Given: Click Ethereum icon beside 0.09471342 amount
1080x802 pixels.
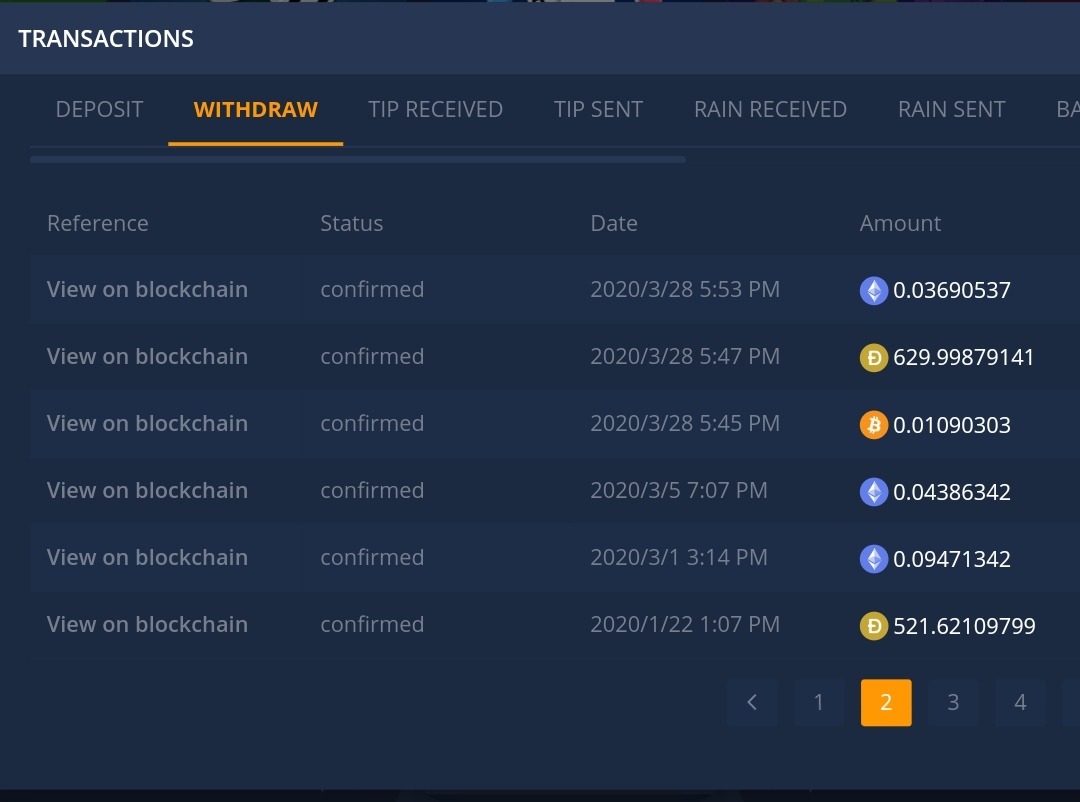Looking at the screenshot, I should pyautogui.click(x=874, y=559).
